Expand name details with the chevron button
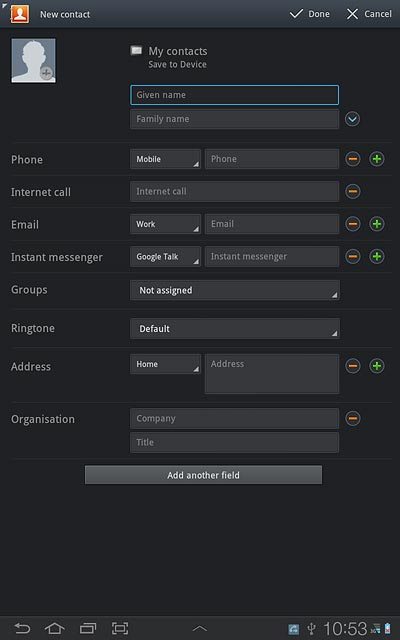This screenshot has height=640, width=400. pos(352,119)
